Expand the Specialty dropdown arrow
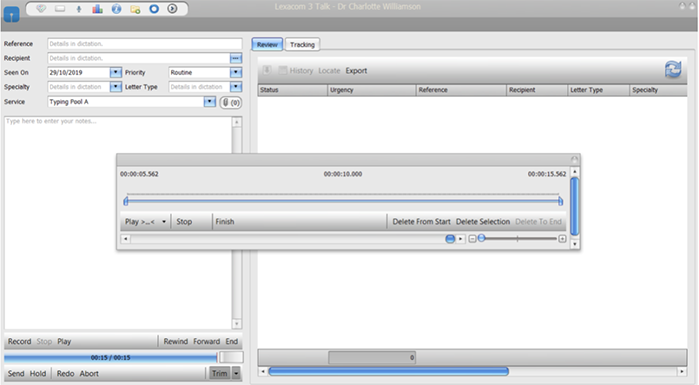The width and height of the screenshot is (699, 385). tap(115, 87)
